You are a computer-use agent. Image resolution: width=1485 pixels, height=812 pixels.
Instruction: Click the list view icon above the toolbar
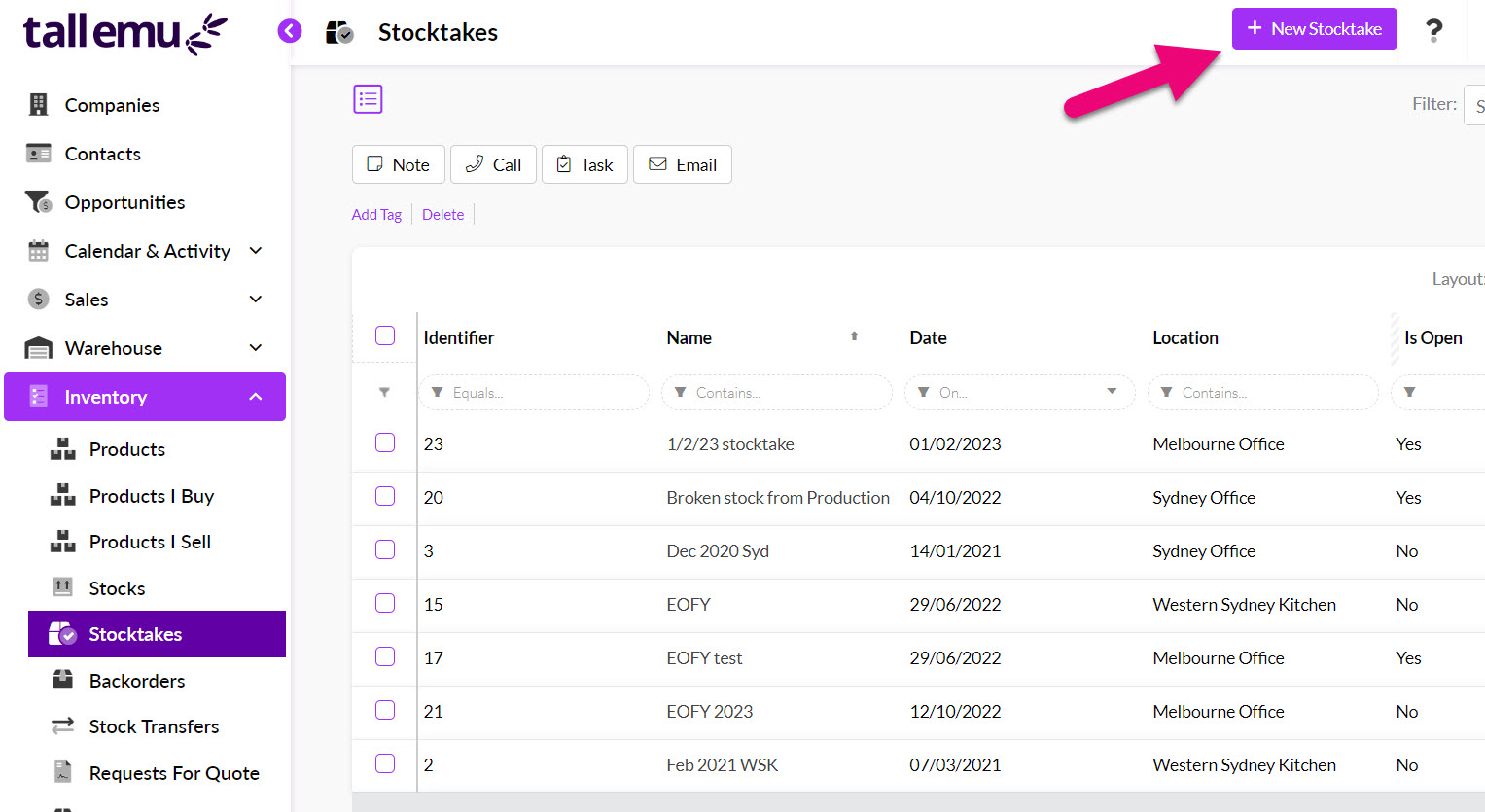(x=368, y=98)
